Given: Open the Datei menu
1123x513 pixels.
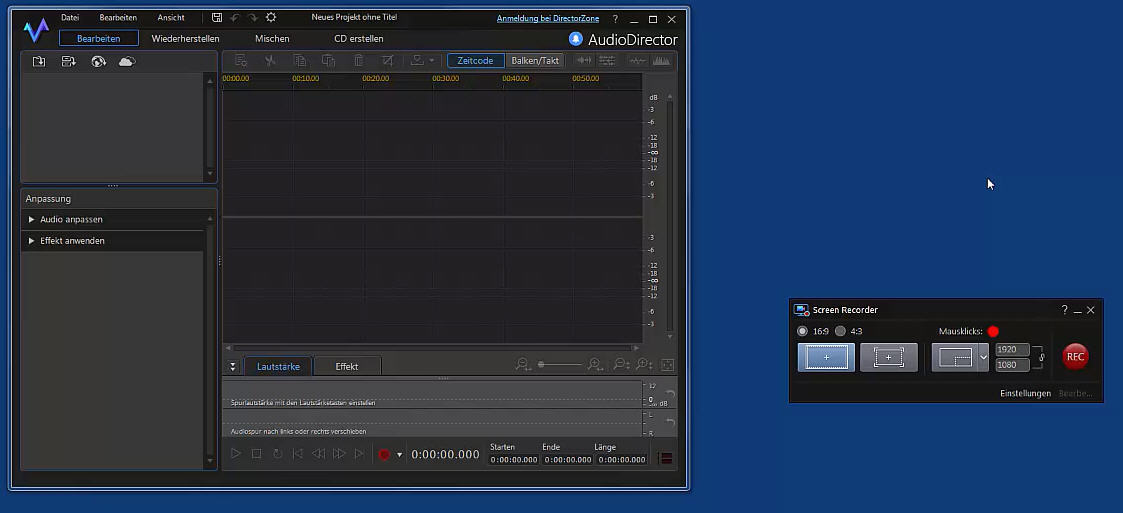Looking at the screenshot, I should point(70,17).
